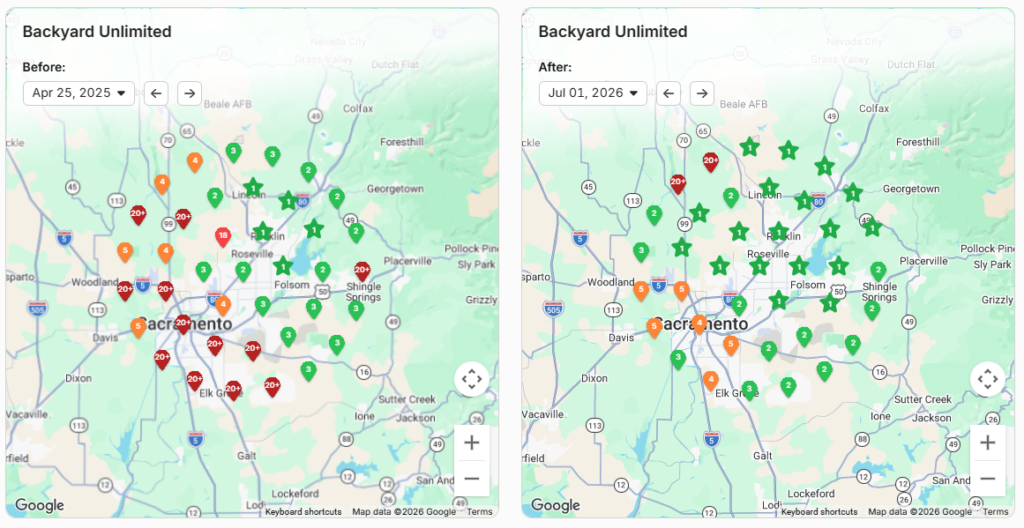
Task: Open the Apr 25, 2025 date dropdown
Action: coord(78,93)
